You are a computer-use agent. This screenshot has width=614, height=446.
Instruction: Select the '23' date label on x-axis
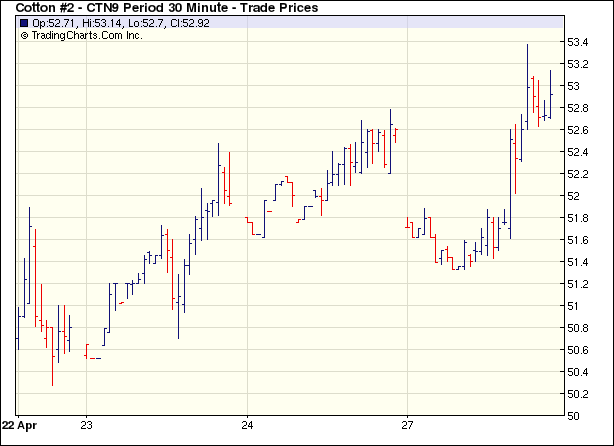[87, 423]
